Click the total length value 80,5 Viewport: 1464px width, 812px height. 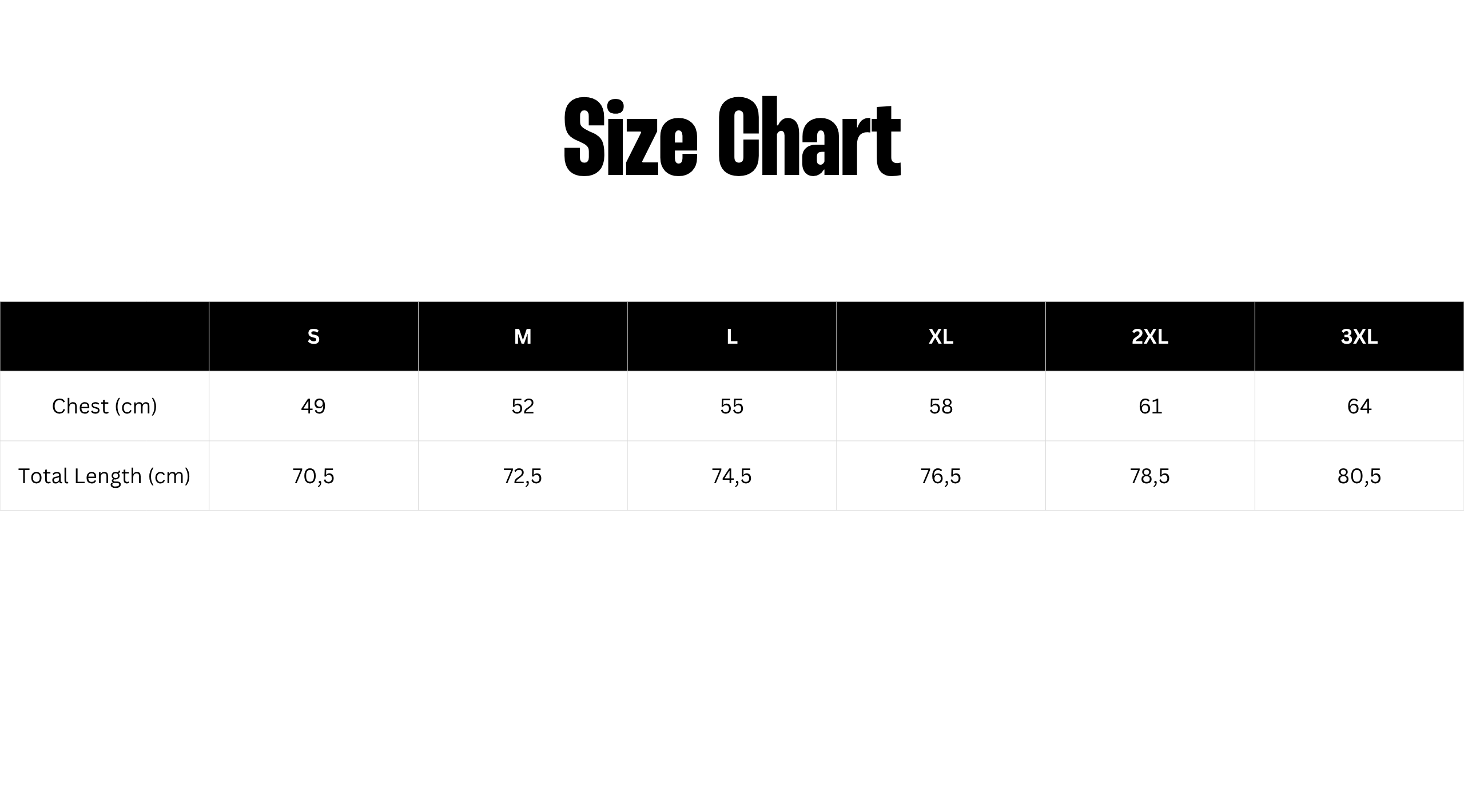coord(1359,476)
